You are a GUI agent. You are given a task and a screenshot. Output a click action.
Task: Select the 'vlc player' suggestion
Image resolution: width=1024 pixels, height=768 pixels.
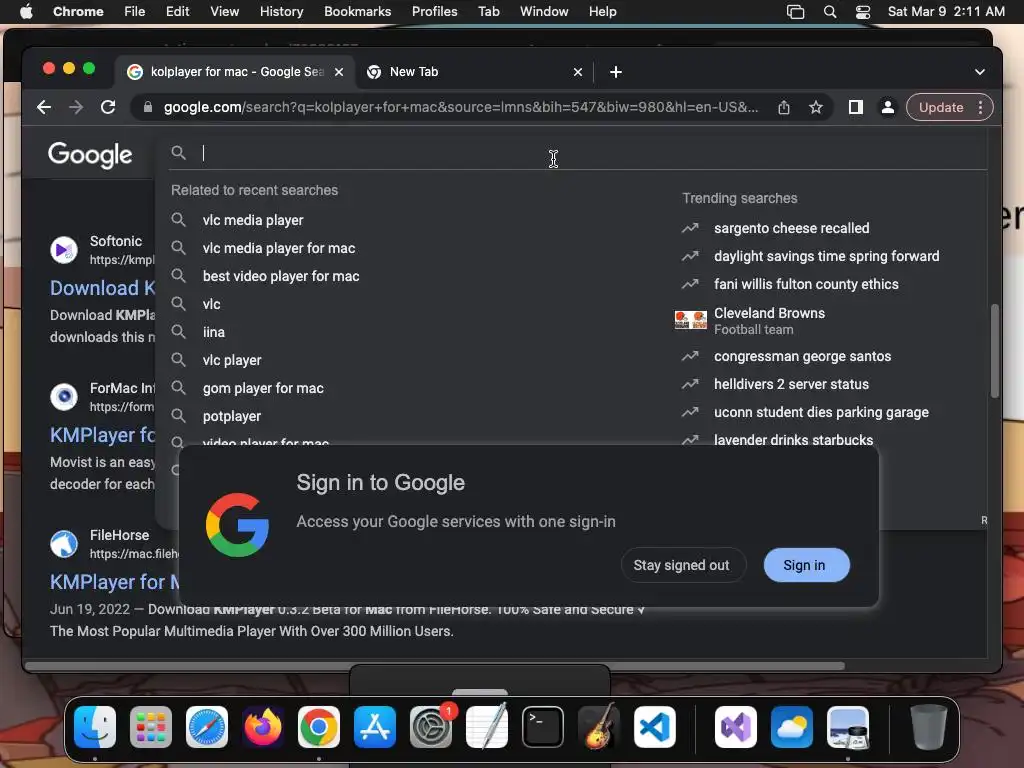pos(232,360)
